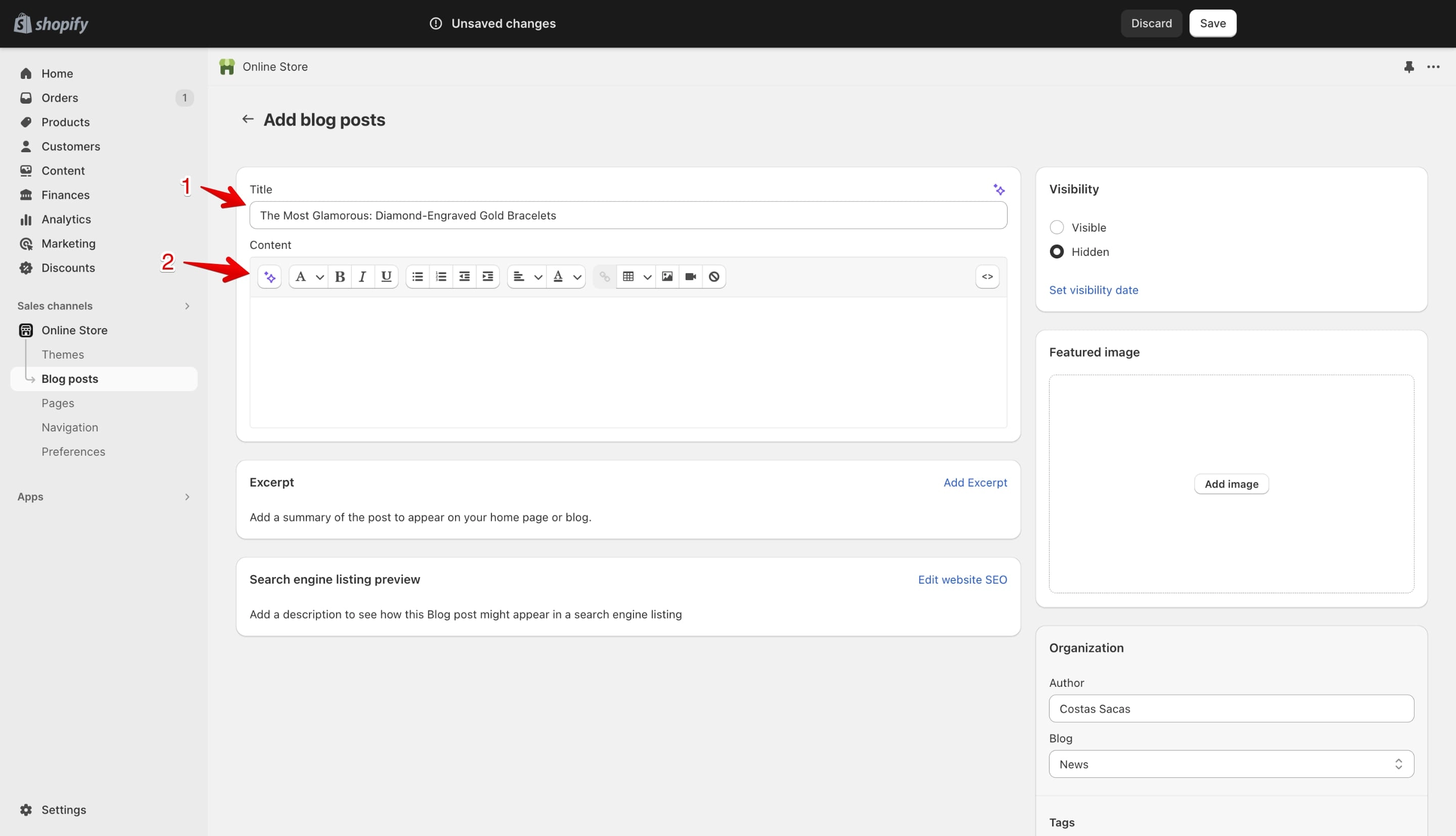
Task: Generate content with the editor's AI sparkle button
Action: (270, 277)
